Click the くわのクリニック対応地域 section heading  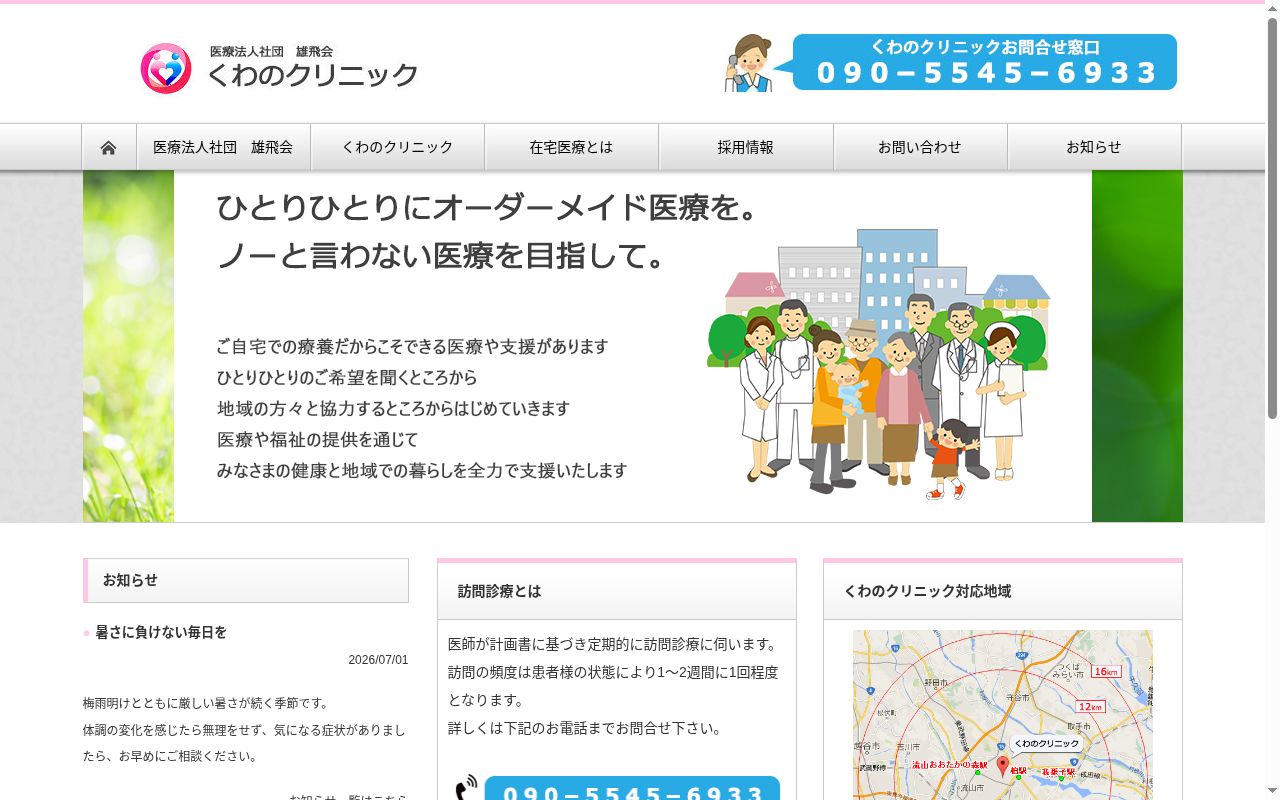[x=1003, y=591]
